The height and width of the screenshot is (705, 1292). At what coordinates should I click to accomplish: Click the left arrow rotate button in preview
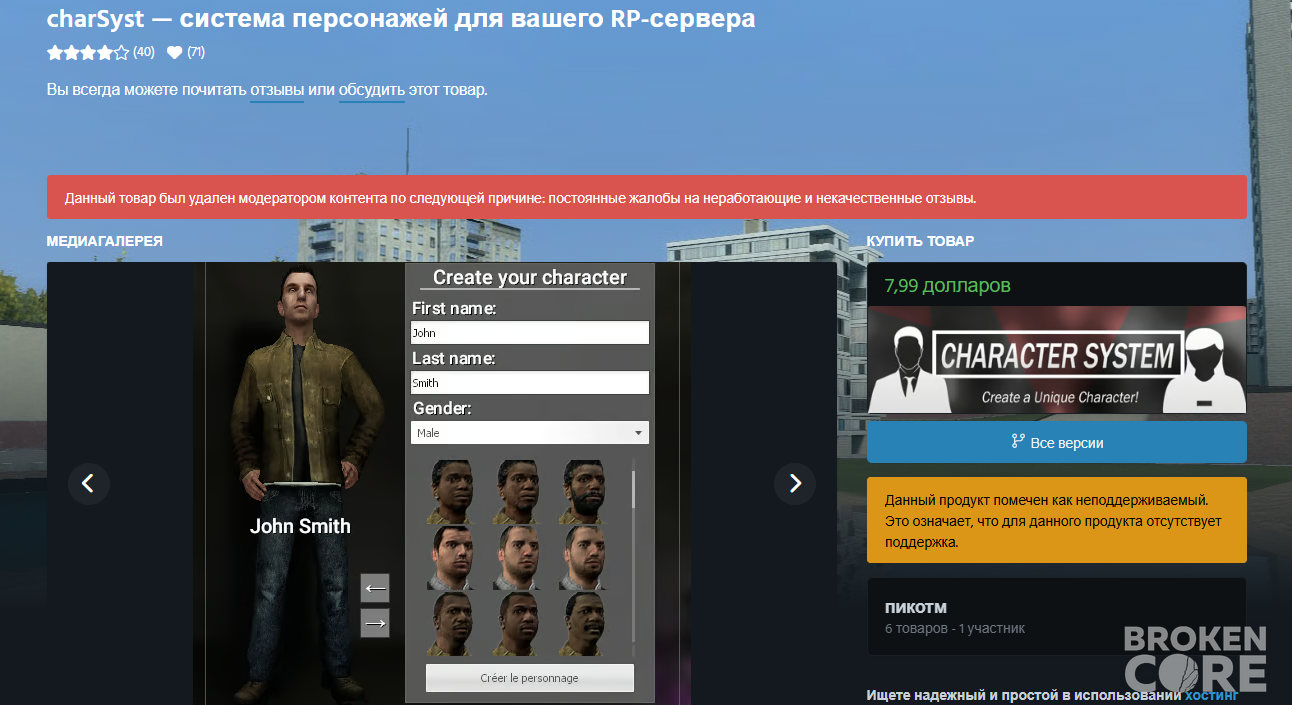pos(375,588)
